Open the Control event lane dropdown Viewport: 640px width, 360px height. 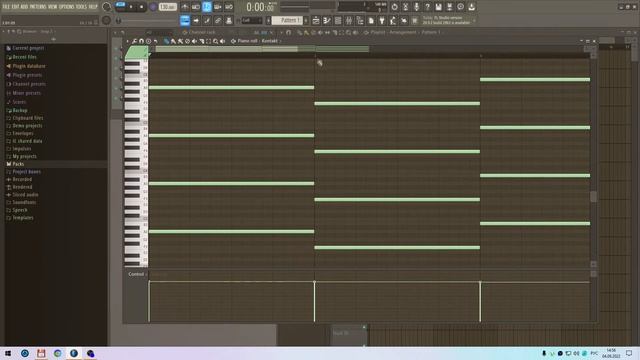[x=137, y=274]
